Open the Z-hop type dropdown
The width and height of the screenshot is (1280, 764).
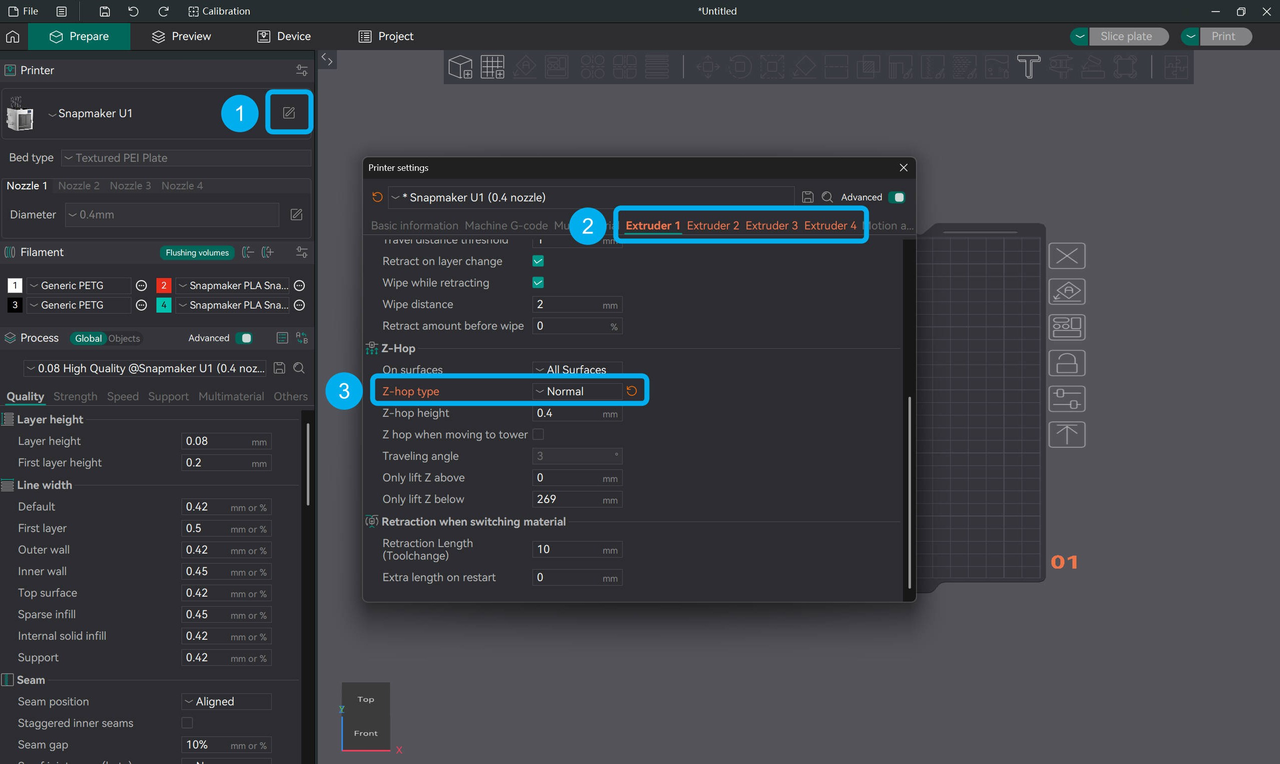pyautogui.click(x=577, y=392)
